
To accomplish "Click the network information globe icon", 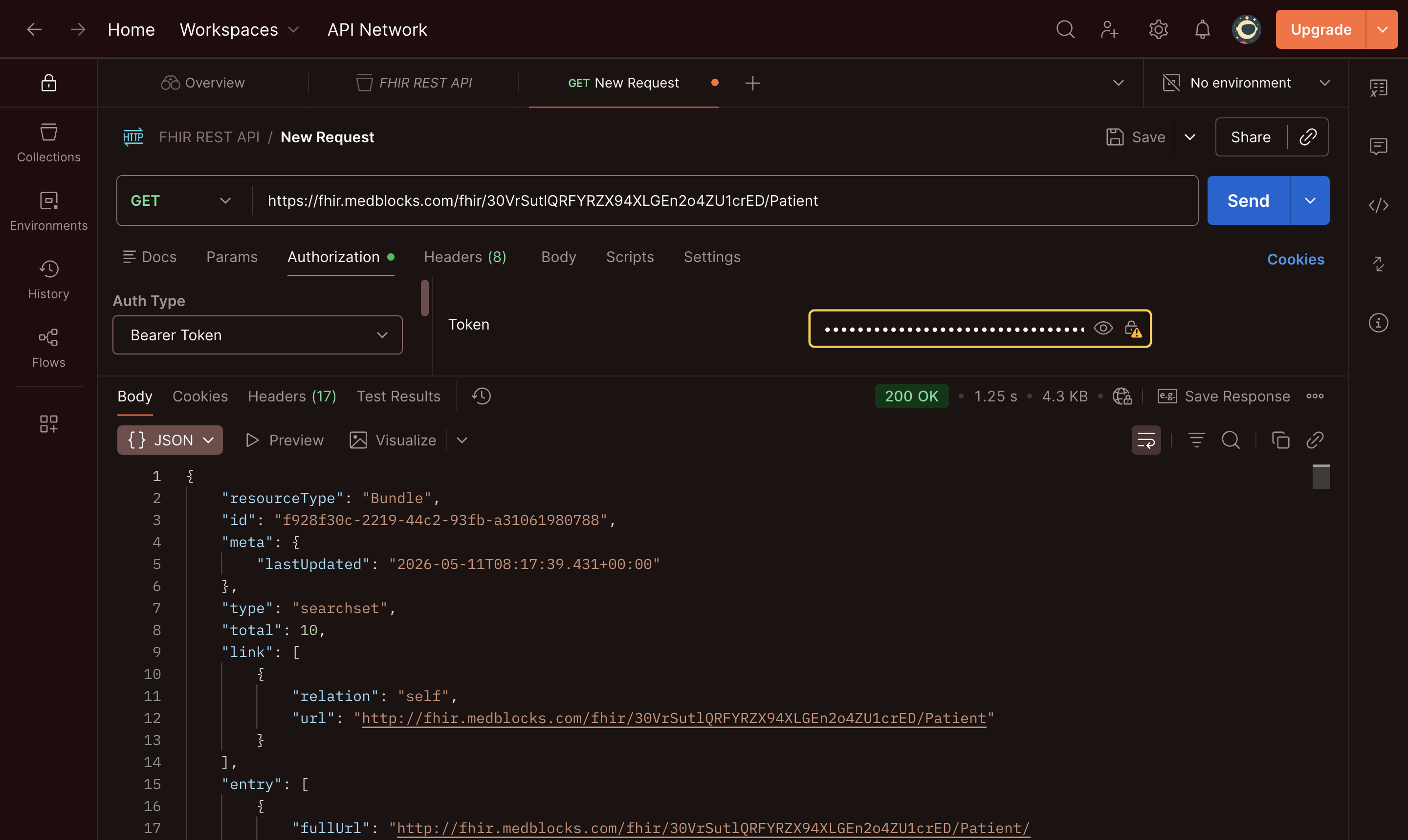I will pos(1122,396).
